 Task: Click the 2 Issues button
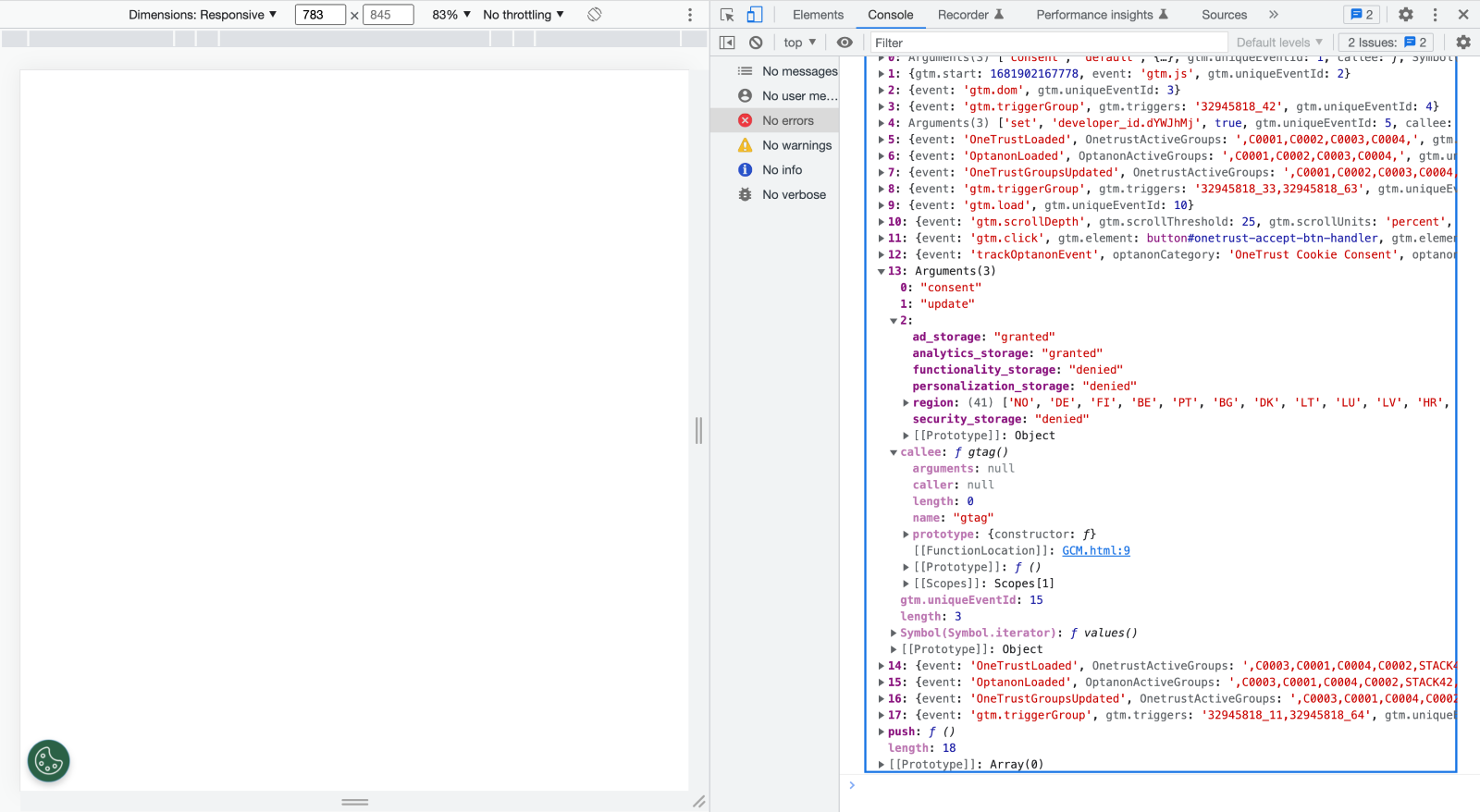click(x=1387, y=43)
